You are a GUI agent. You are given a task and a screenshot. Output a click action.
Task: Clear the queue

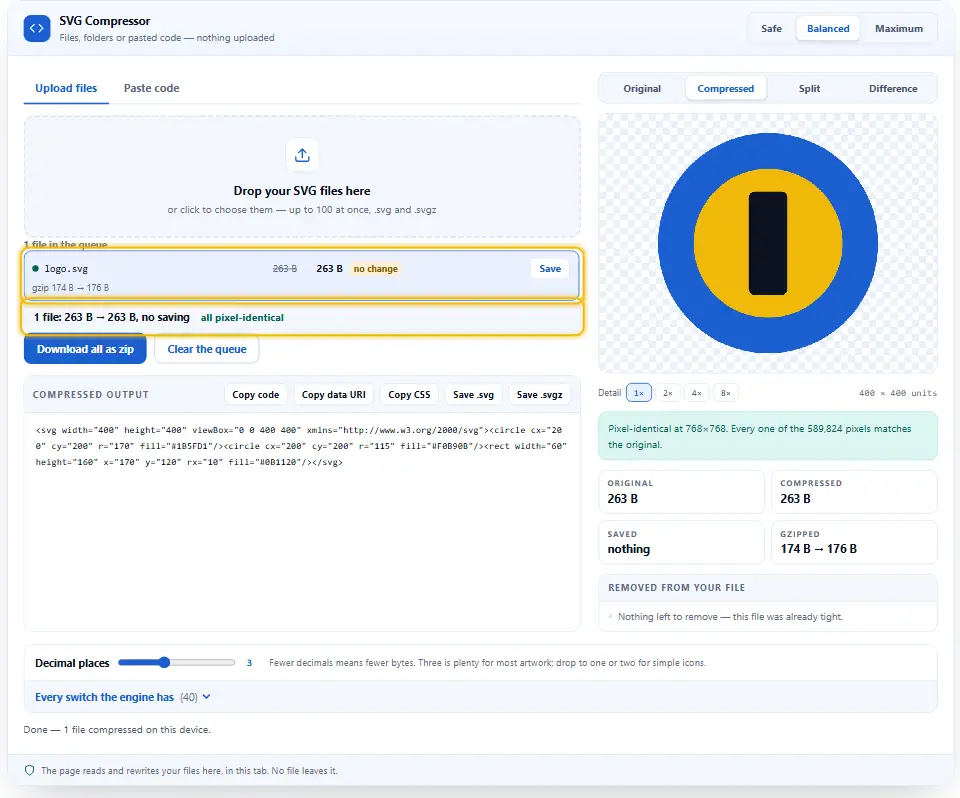pos(207,349)
